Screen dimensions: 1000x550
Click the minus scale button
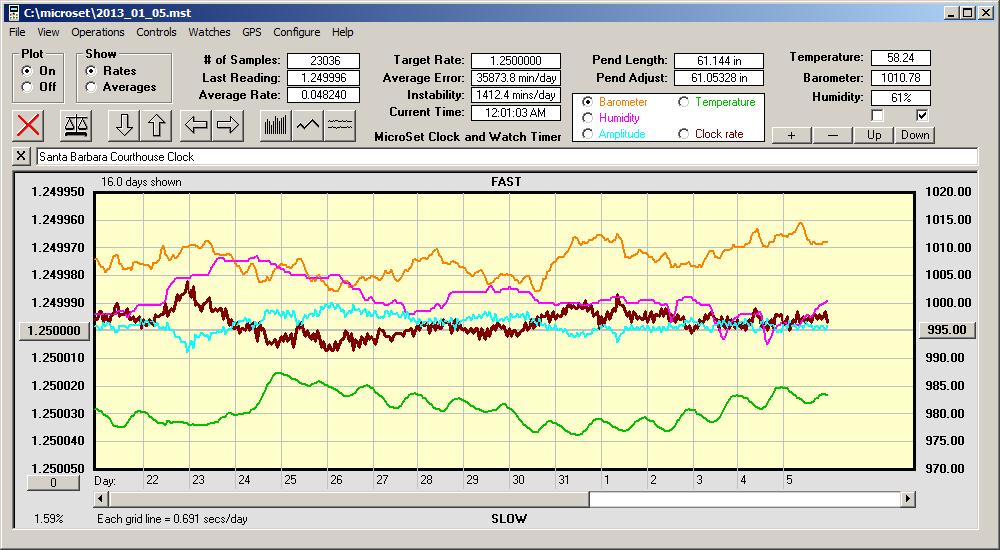coord(833,135)
